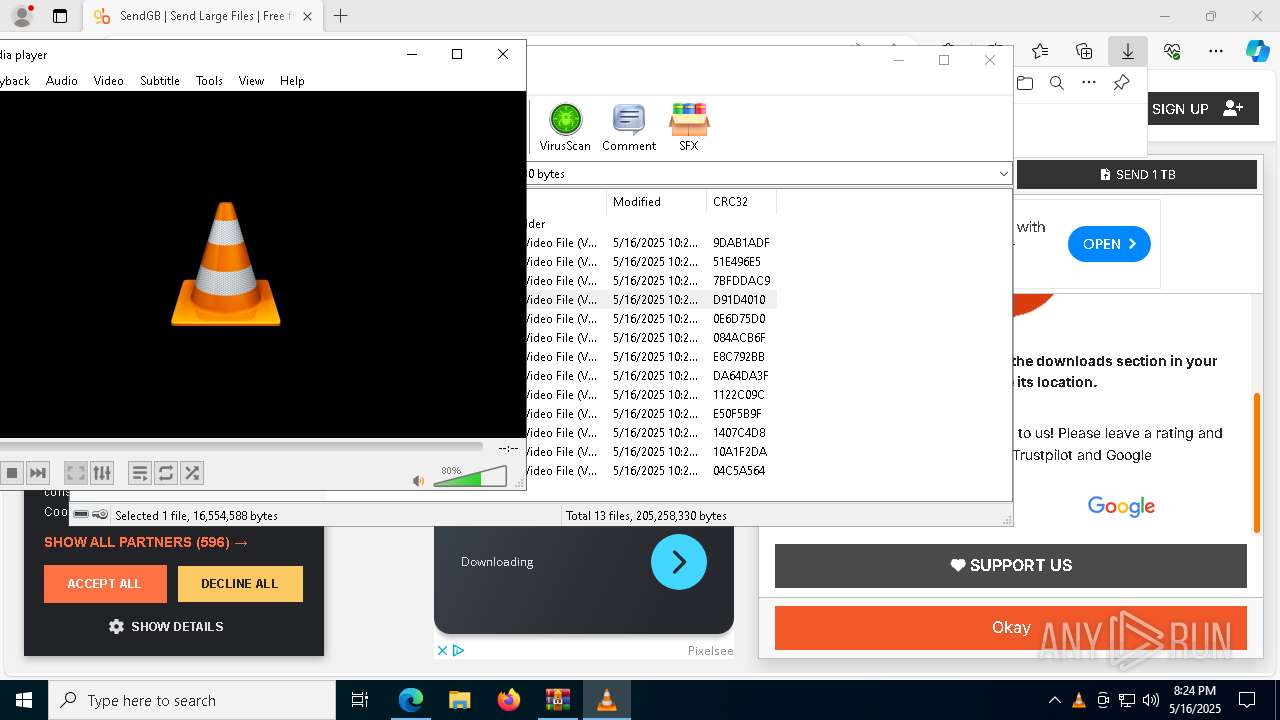This screenshot has width=1280, height=720.
Task: Sort WinRAR files by CRC32 column
Action: 741,202
